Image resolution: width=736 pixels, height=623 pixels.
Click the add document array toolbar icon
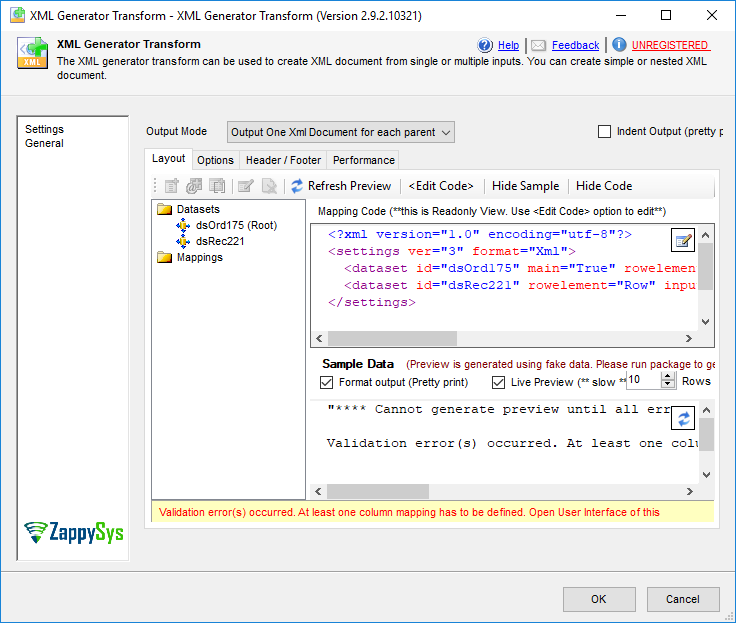217,186
